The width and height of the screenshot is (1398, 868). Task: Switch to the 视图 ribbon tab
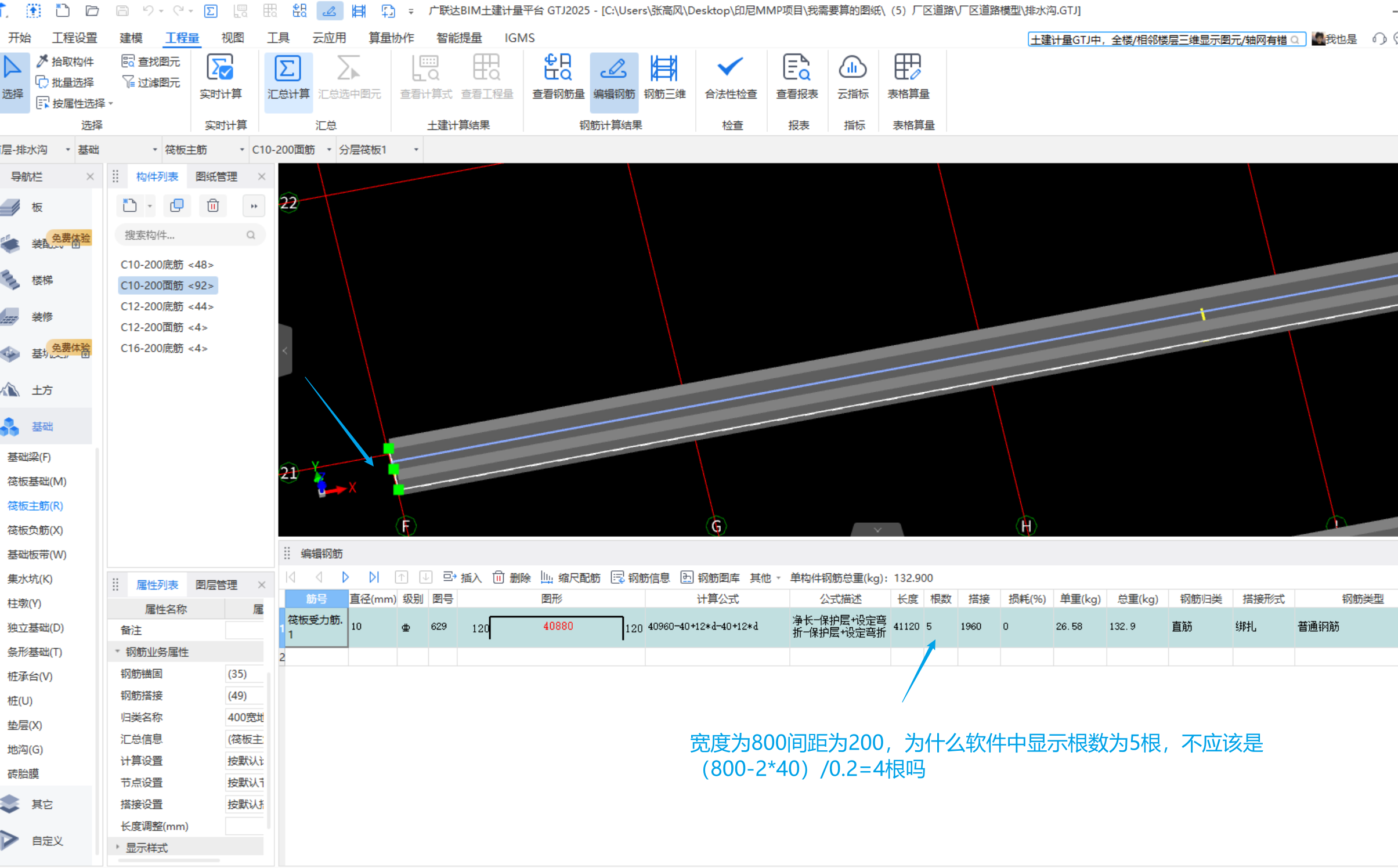click(x=232, y=38)
